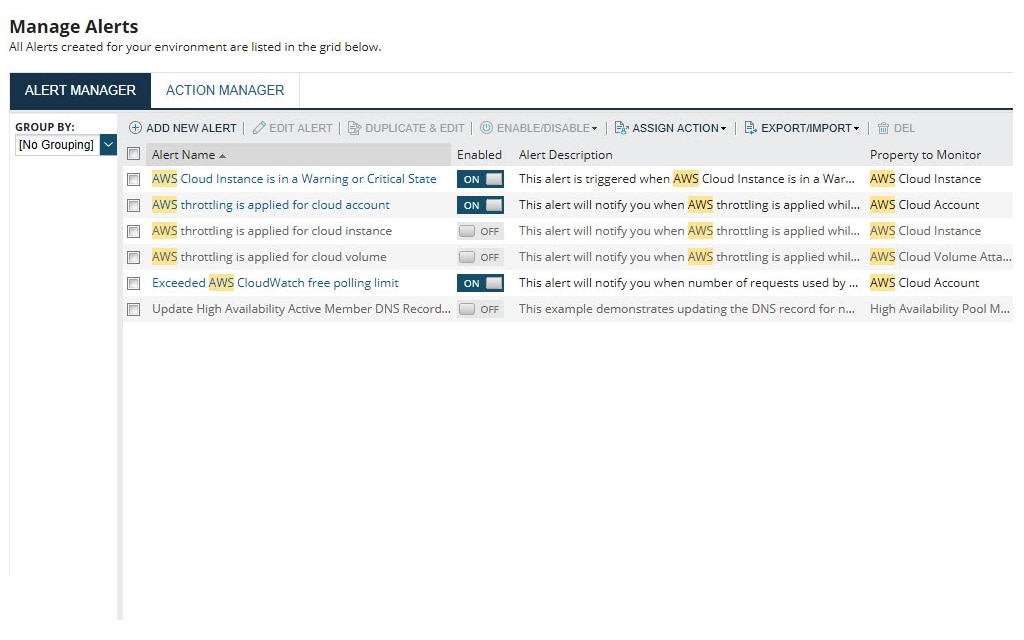
Task: Click the sort arrow on Alert Name column
Action: (x=222, y=154)
